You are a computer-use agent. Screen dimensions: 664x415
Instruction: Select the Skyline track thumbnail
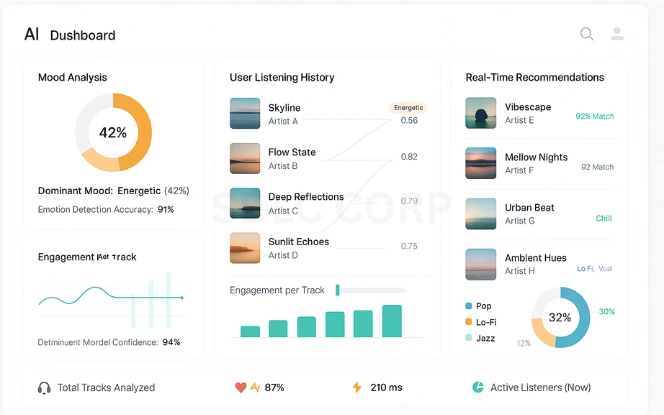point(245,113)
